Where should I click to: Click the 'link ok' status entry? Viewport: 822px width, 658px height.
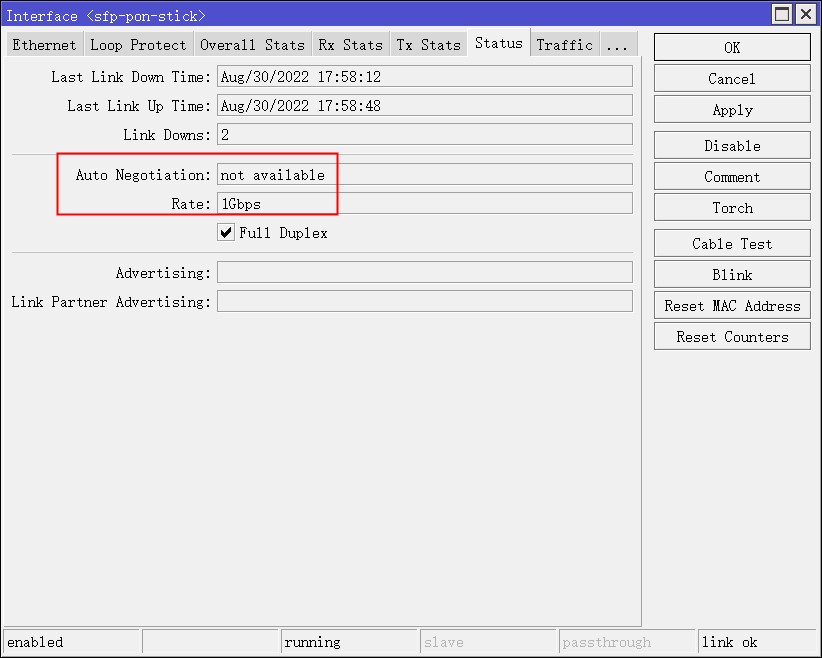click(758, 642)
